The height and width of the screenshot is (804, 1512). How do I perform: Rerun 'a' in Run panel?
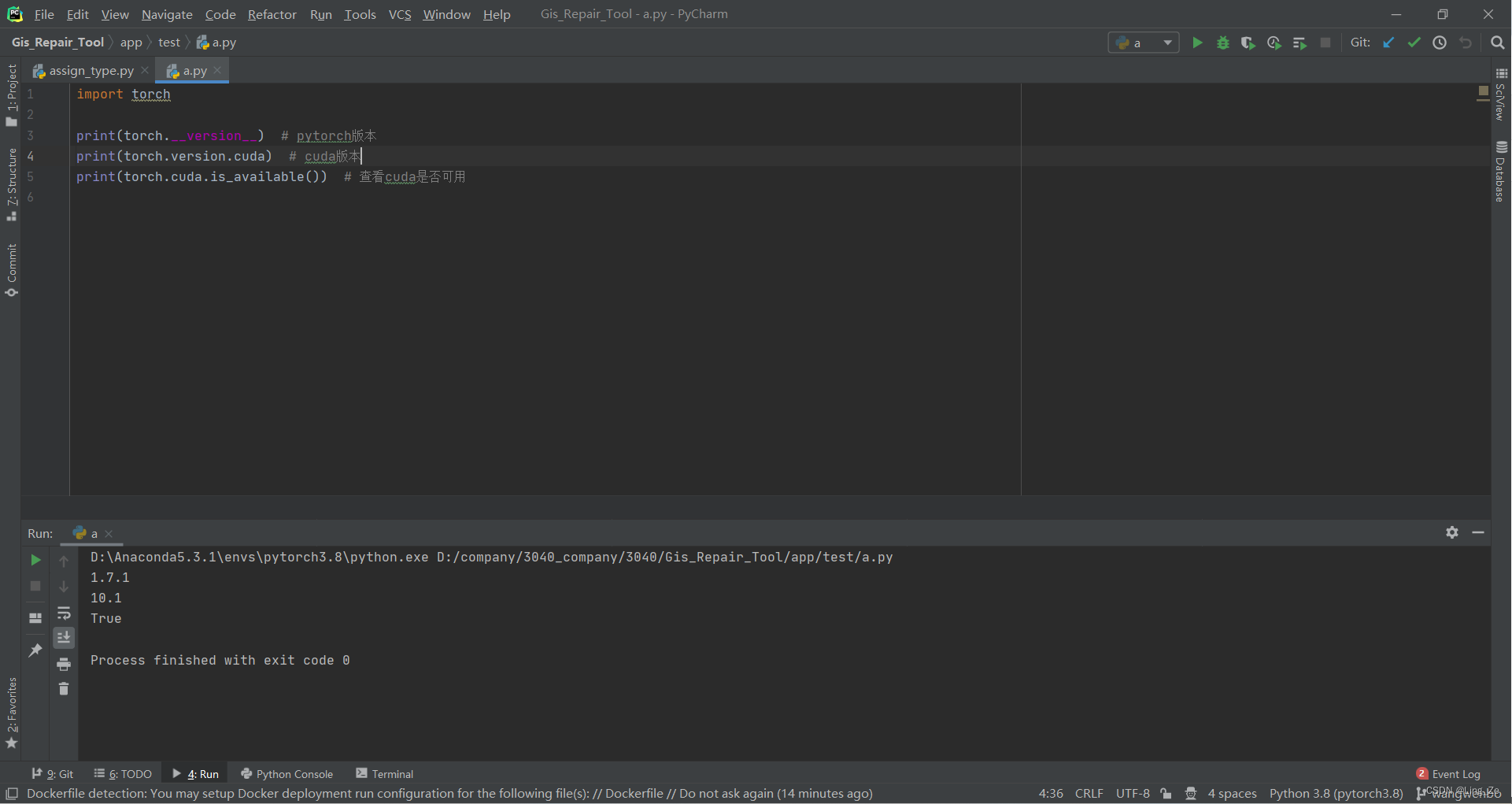(x=35, y=560)
